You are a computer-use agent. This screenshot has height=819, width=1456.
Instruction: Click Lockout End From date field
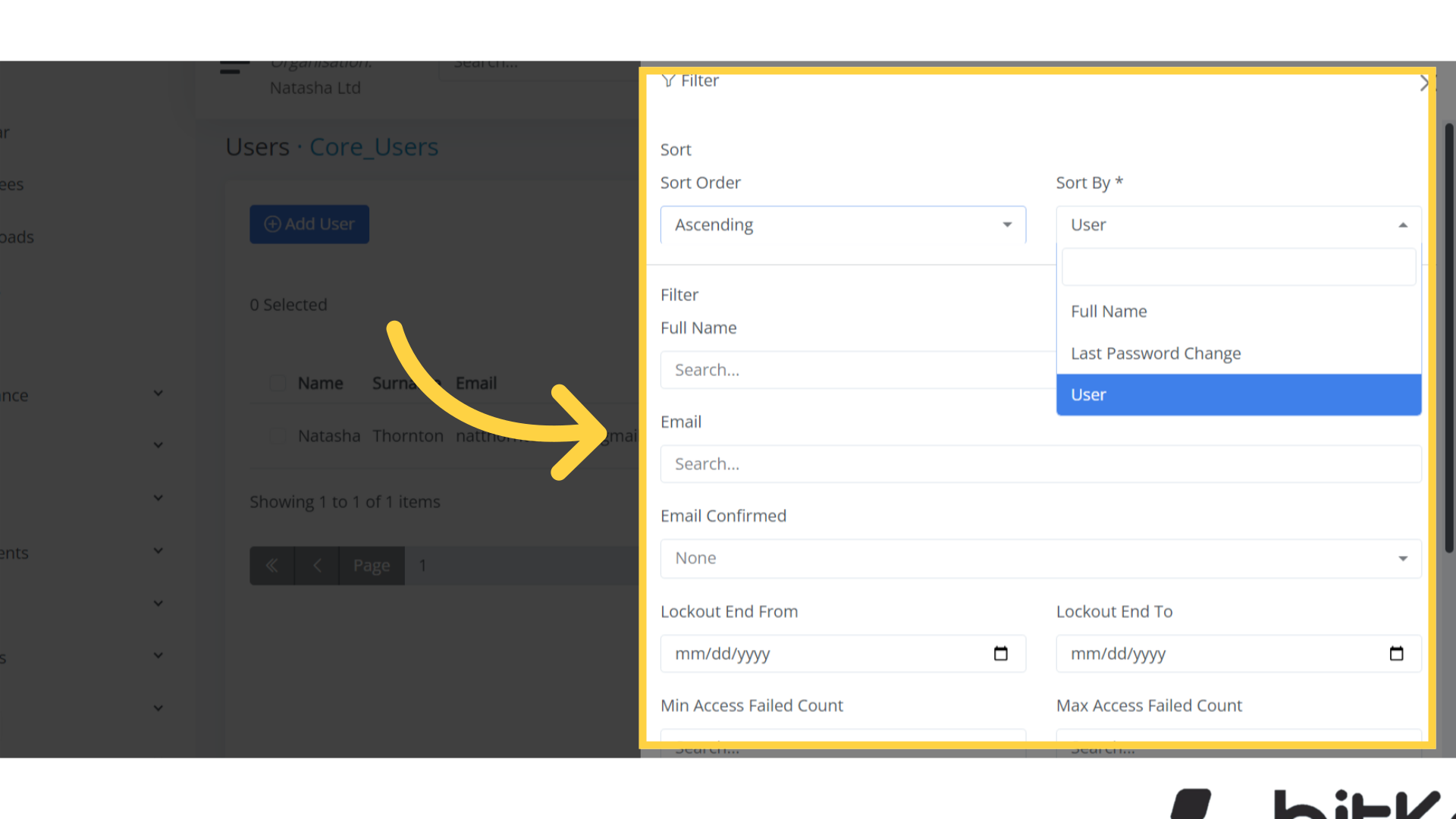click(843, 654)
